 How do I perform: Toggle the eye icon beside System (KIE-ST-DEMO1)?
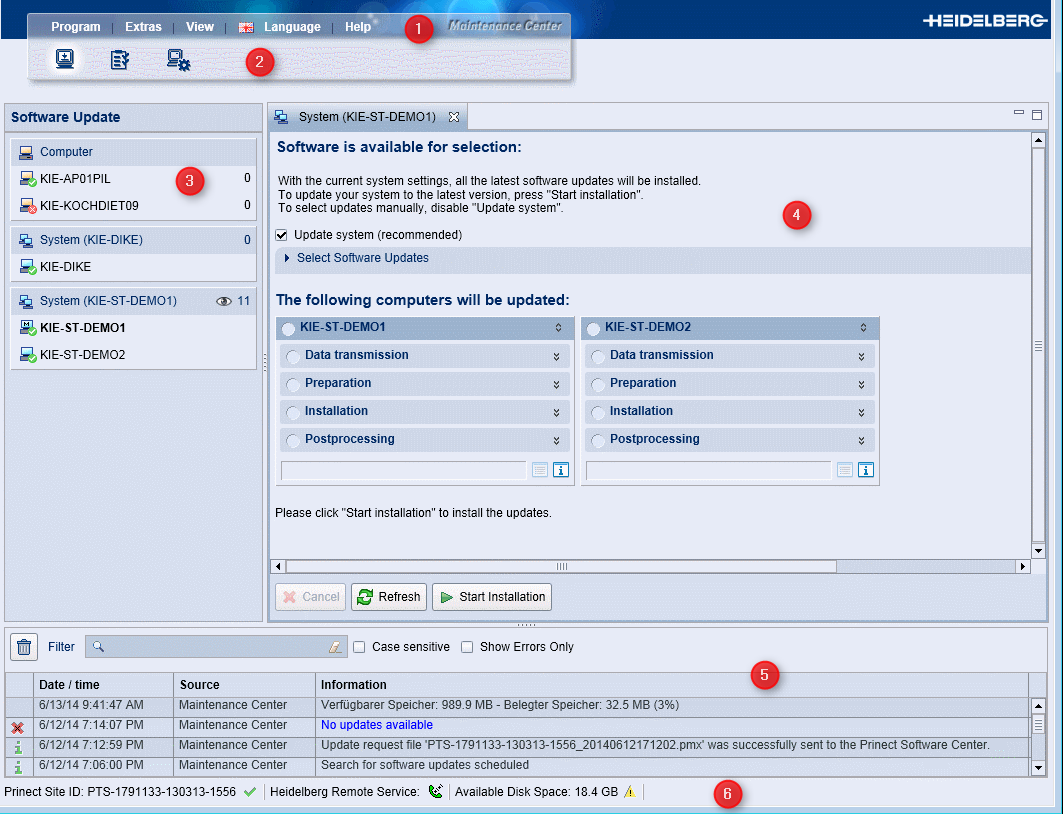click(224, 301)
